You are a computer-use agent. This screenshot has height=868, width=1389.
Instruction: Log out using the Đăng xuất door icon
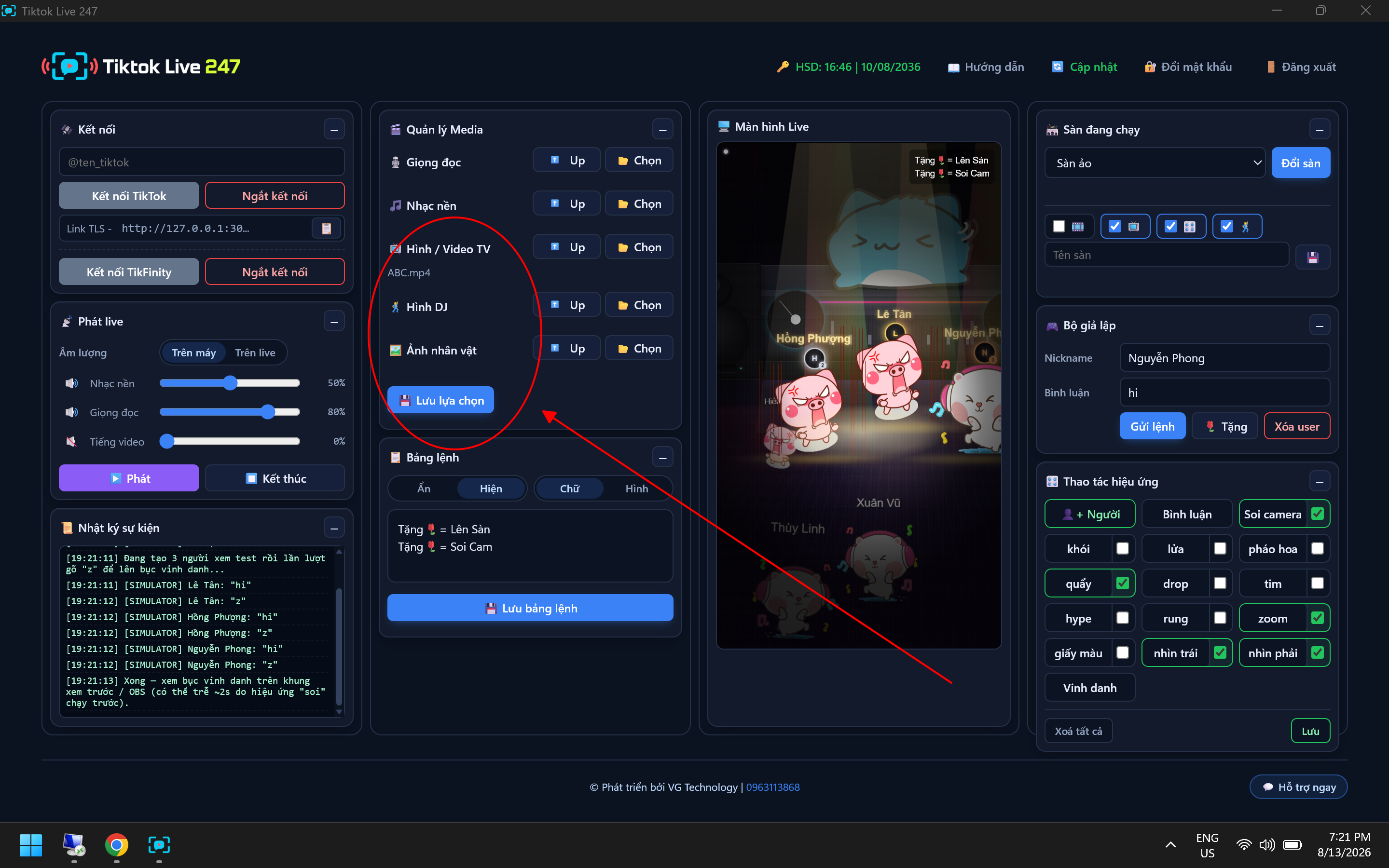pos(1271,67)
